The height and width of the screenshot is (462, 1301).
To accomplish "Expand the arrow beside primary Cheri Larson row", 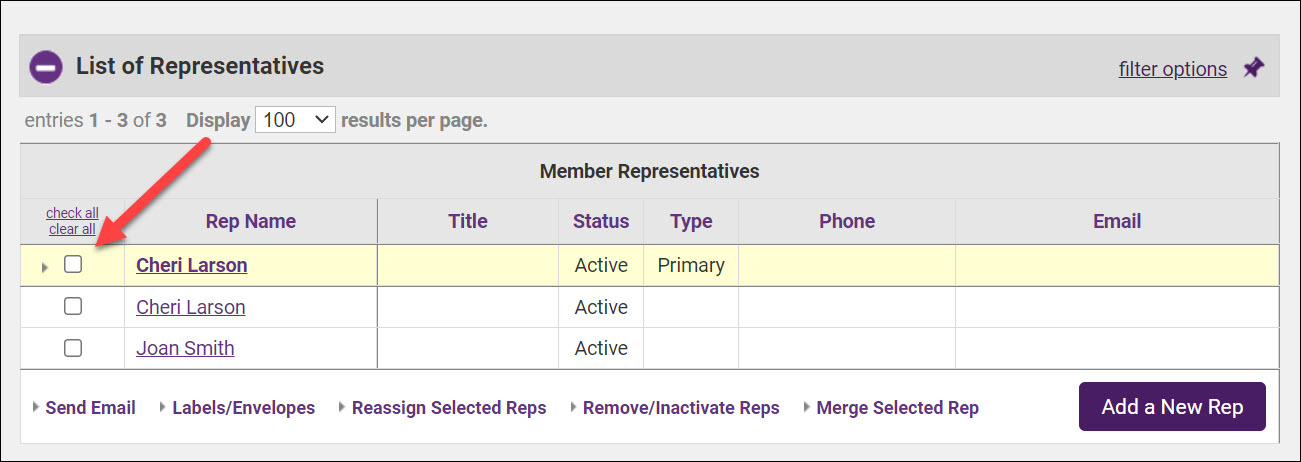I will click(44, 267).
